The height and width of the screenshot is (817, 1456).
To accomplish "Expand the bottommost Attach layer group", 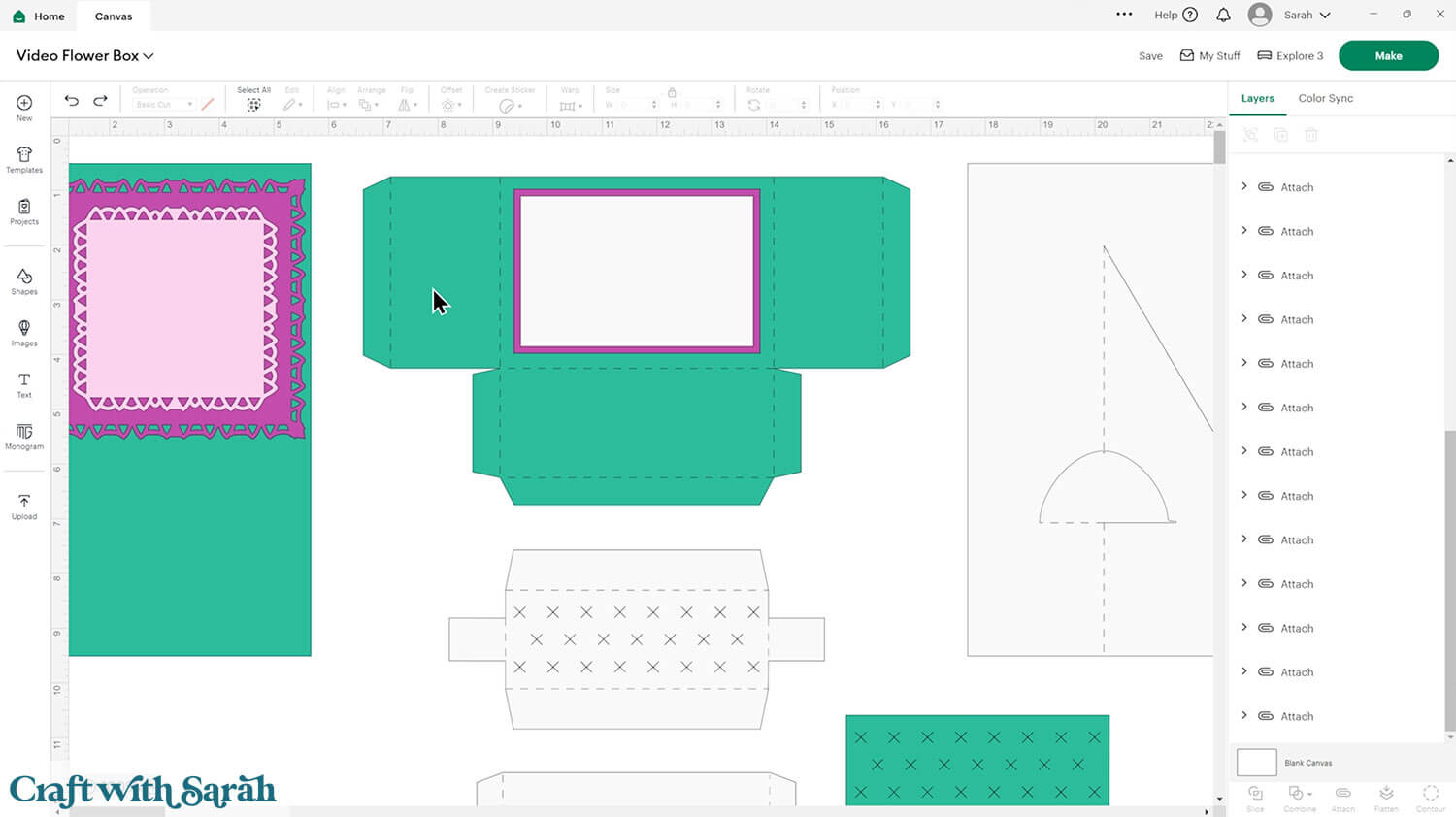I will click(x=1244, y=715).
